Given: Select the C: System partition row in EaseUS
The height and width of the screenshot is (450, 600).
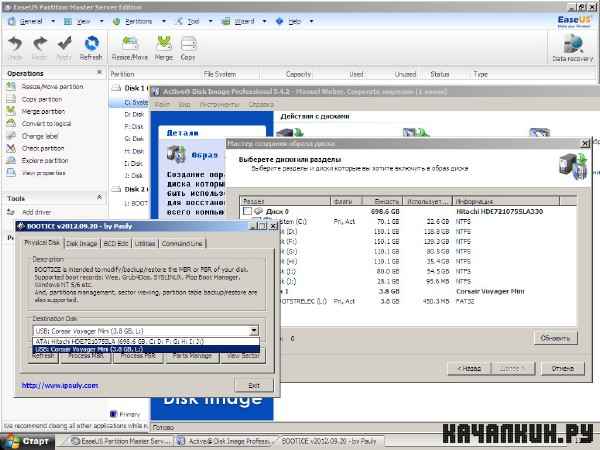Looking at the screenshot, I should (x=129, y=102).
